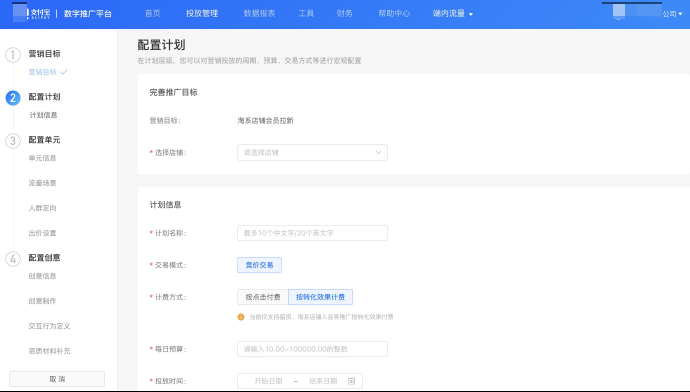
Task: Open the 投放管理 menu
Action: coord(202,14)
